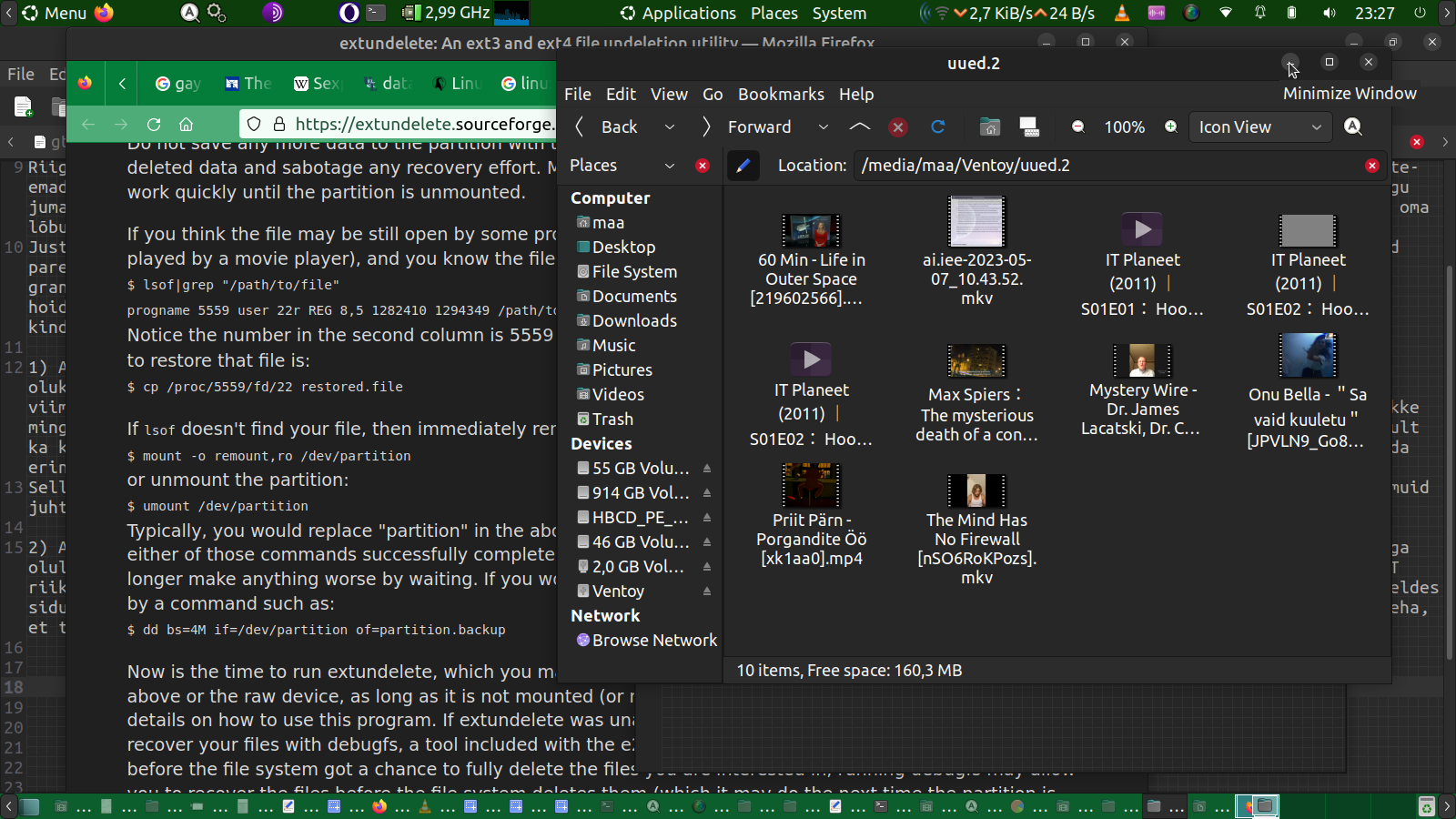Go up to the parent folder
Screen dimensions: 1456x819
(859, 127)
